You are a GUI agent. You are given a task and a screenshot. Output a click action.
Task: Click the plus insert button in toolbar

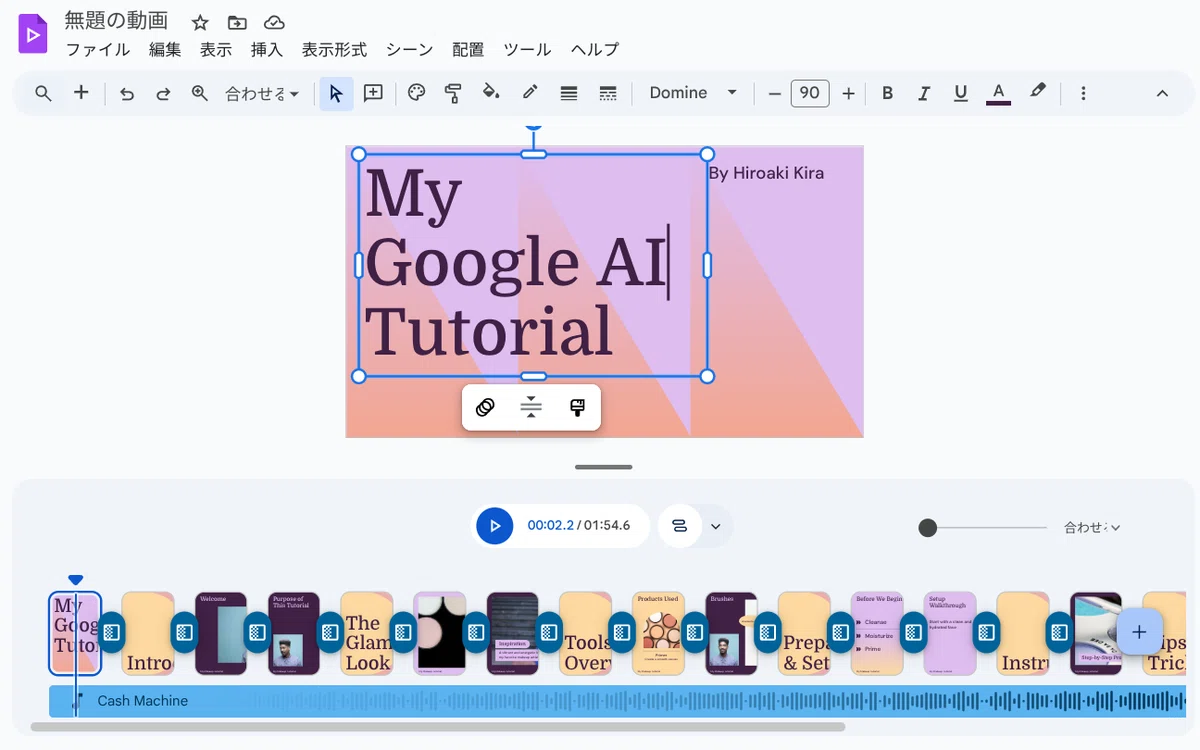point(81,93)
